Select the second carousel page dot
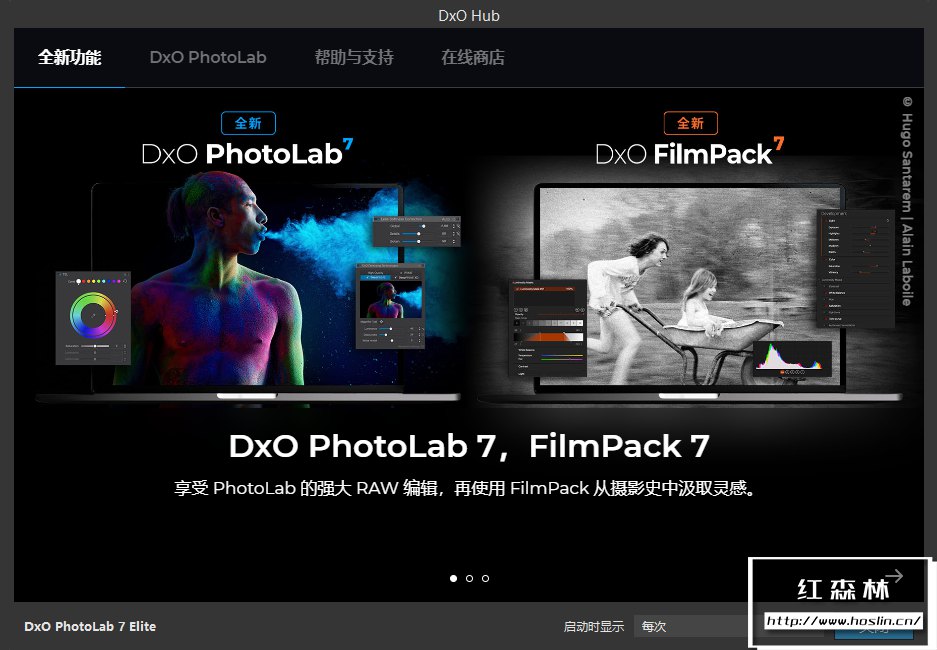This screenshot has width=937, height=650. (470, 578)
